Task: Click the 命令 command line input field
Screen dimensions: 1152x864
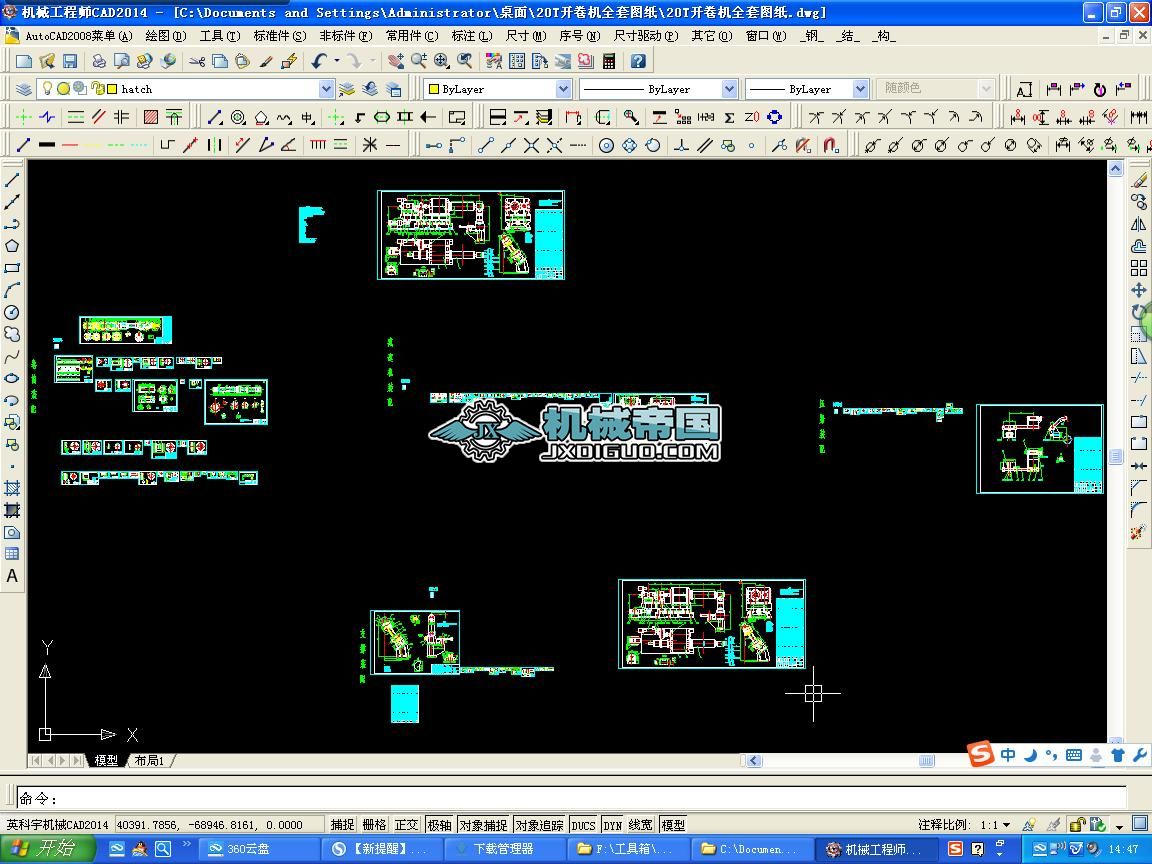Action: (570, 798)
